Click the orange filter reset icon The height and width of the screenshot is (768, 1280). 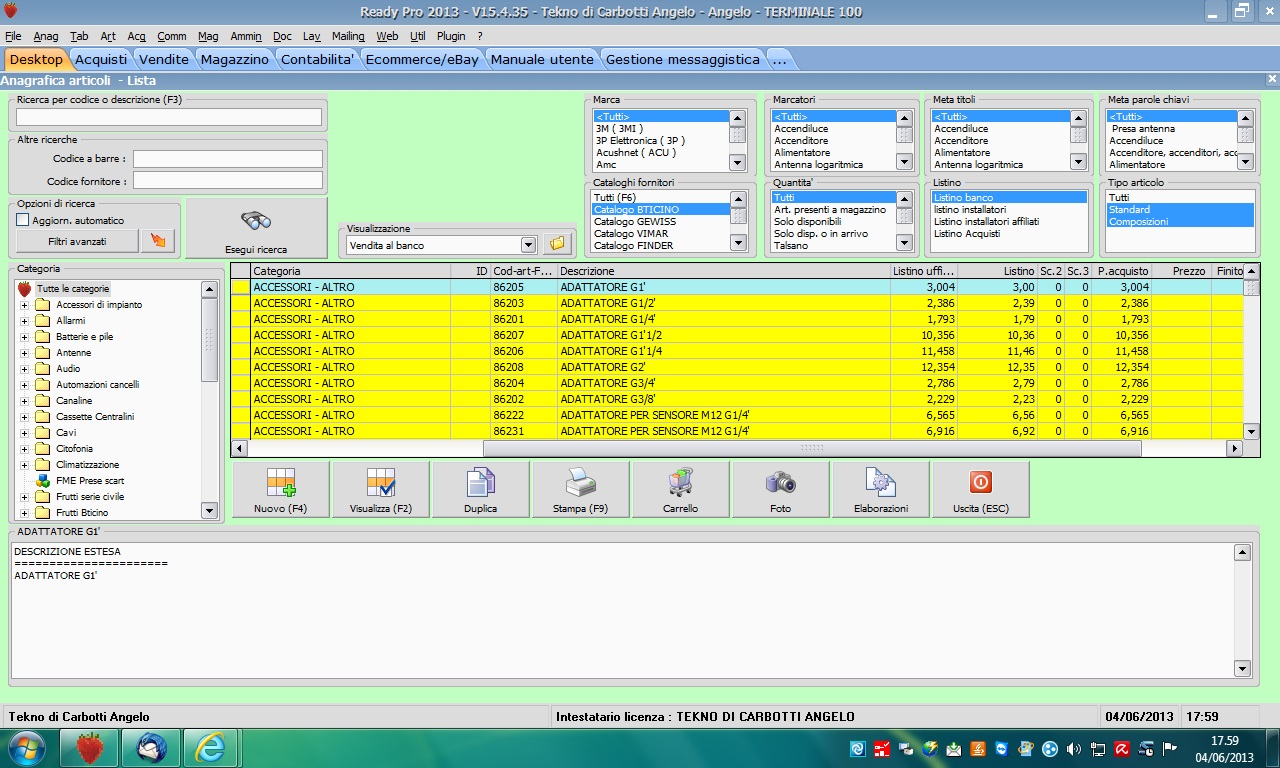(157, 241)
